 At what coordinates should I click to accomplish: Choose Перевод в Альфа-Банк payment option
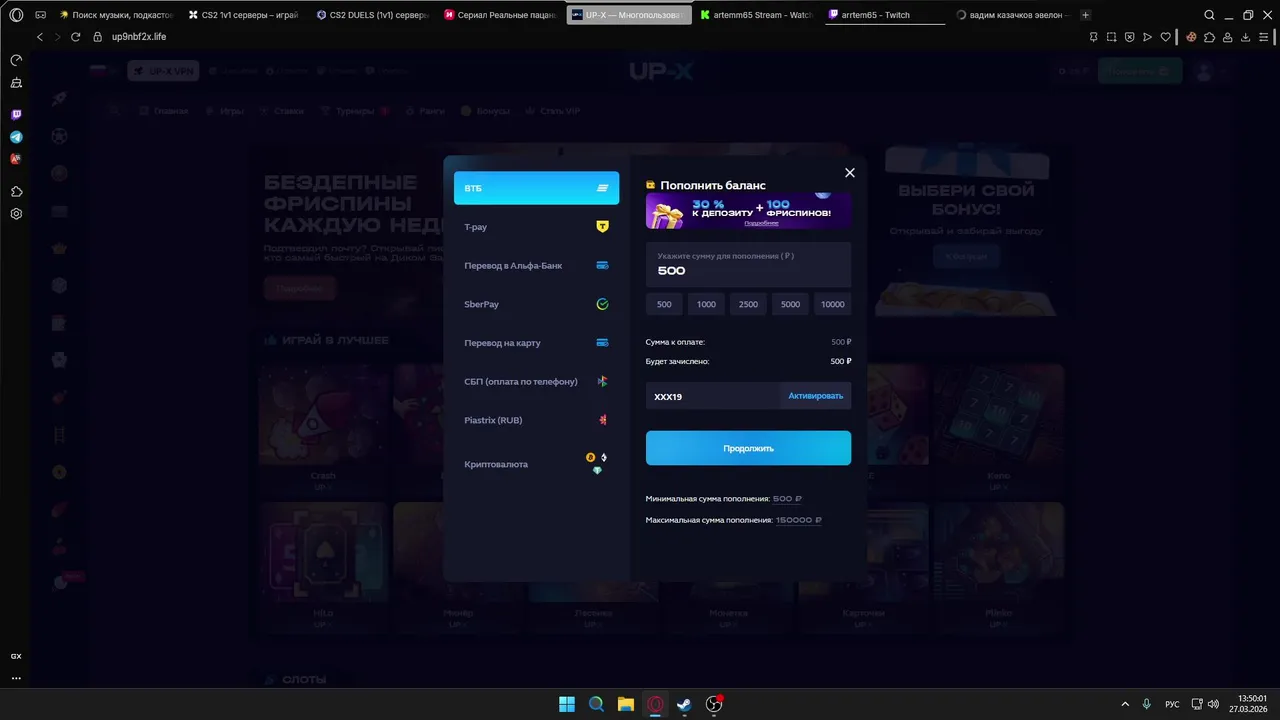click(536, 266)
